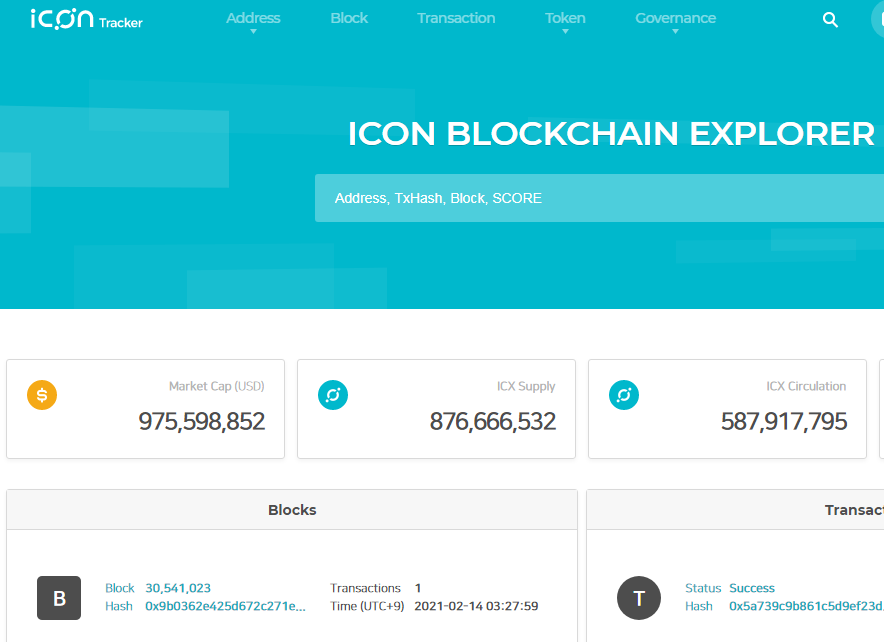Click the ICON Tracker logo
Image resolution: width=884 pixels, height=642 pixels.
pyautogui.click(x=86, y=20)
